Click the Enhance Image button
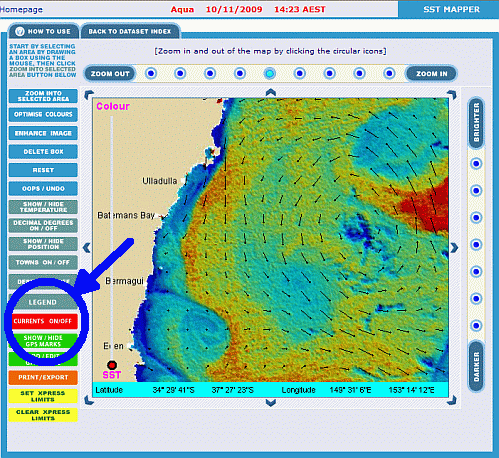The width and height of the screenshot is (499, 458). pyautogui.click(x=43, y=133)
